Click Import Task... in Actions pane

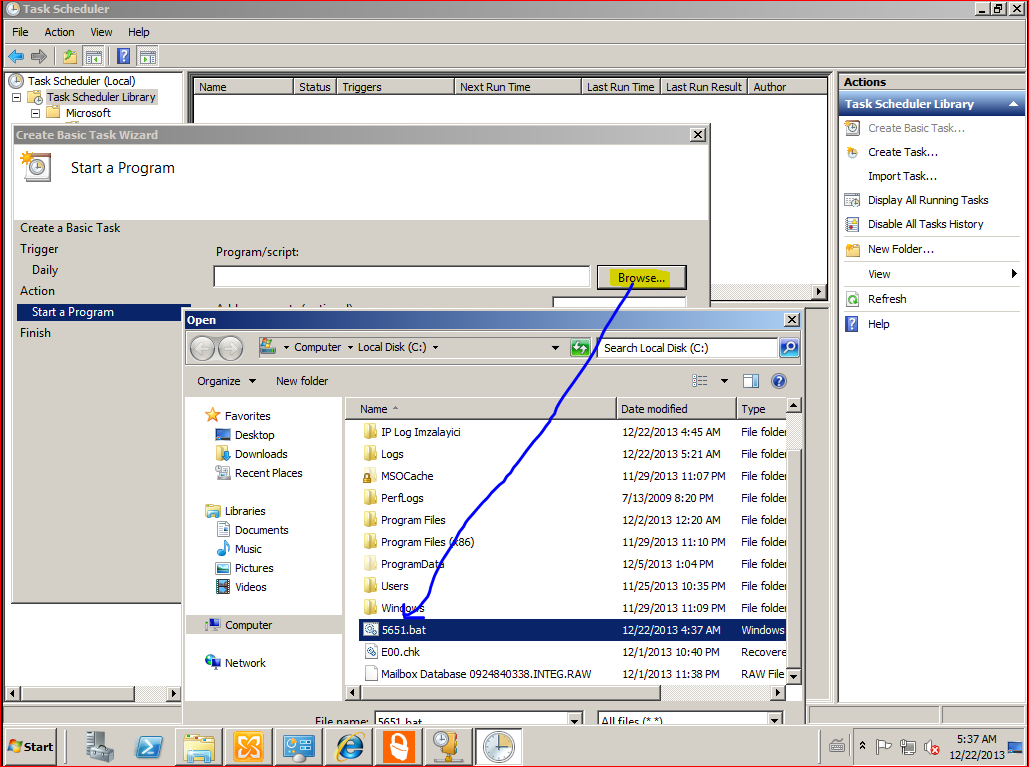pyautogui.click(x=902, y=176)
